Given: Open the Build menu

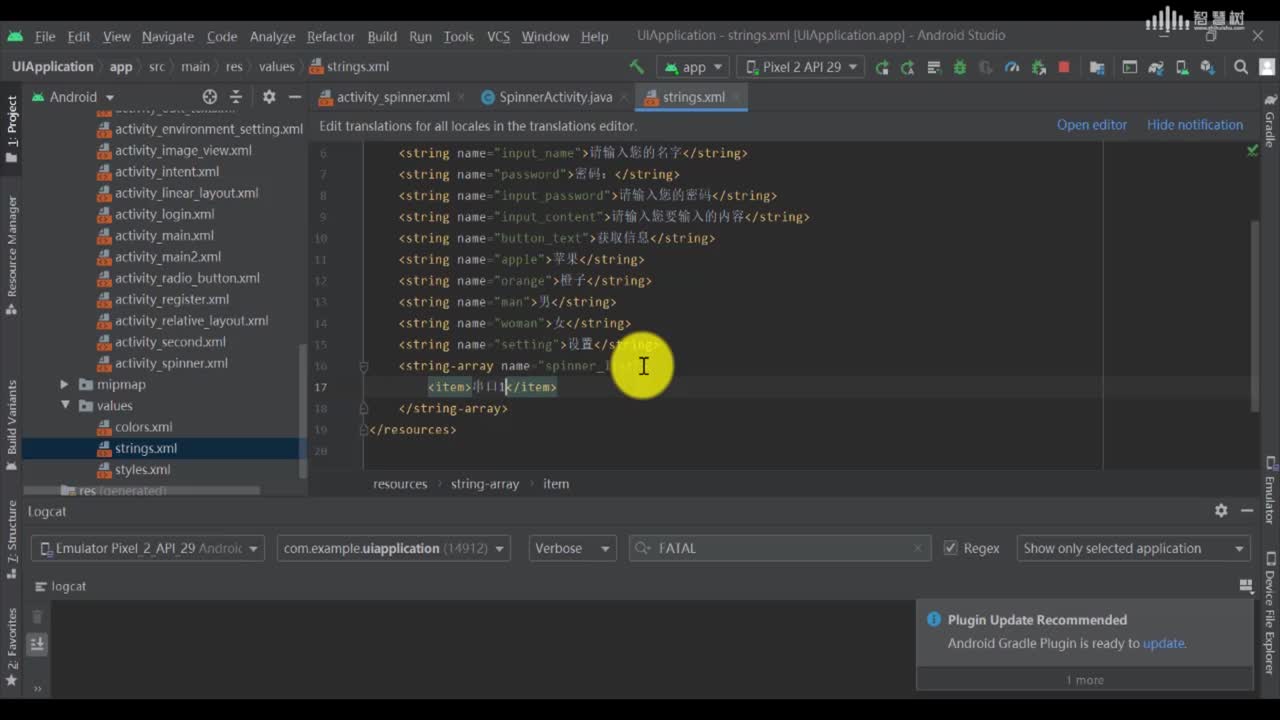Looking at the screenshot, I should (382, 36).
